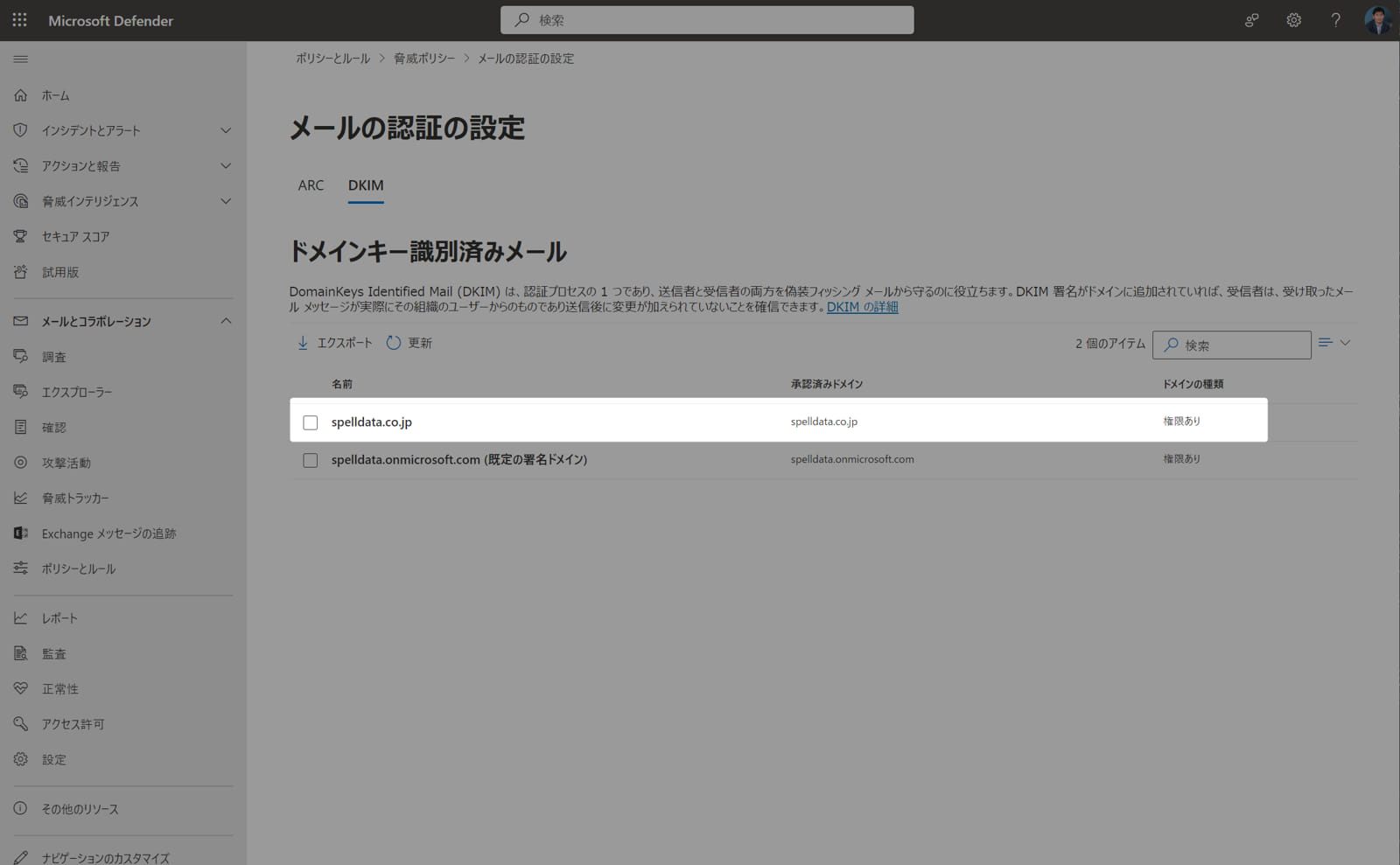Viewport: 1400px width, 865px height.
Task: Sort by the ドメインの種類 column header
Action: [x=1193, y=384]
